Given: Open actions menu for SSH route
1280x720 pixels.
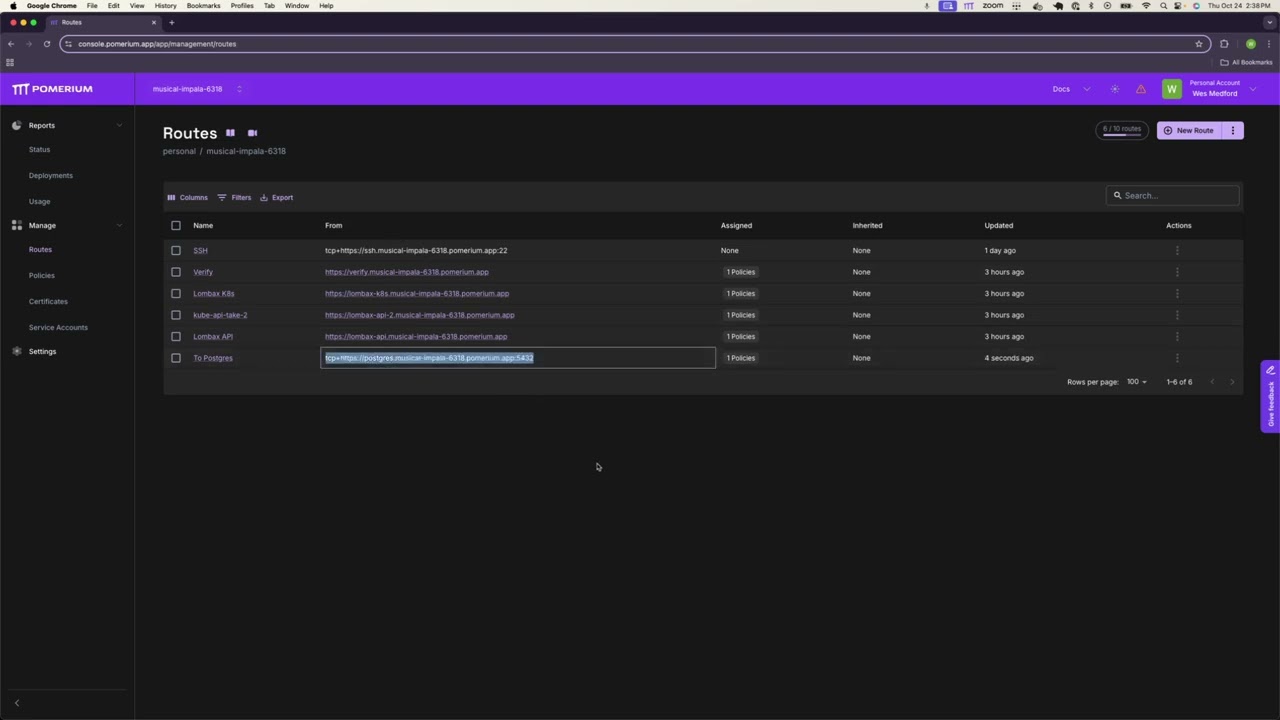Looking at the screenshot, I should coord(1177,250).
